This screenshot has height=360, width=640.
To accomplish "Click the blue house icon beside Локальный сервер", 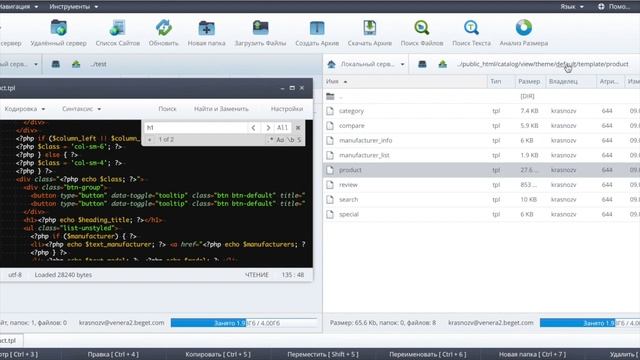I will pos(331,64).
